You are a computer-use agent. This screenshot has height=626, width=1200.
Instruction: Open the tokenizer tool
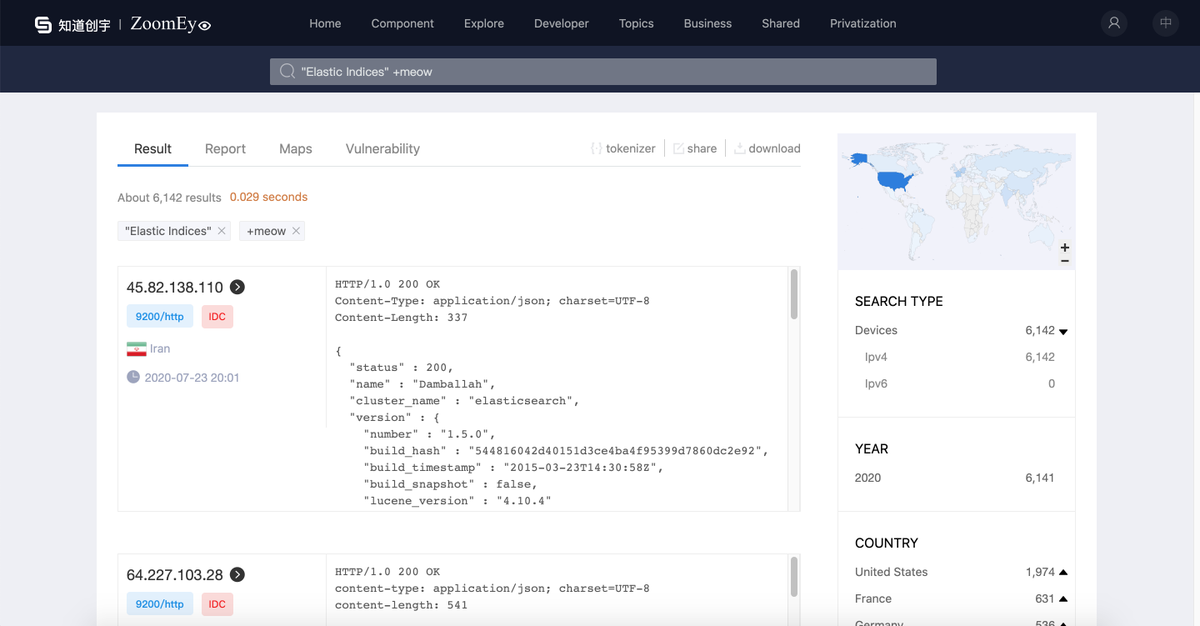tap(623, 148)
